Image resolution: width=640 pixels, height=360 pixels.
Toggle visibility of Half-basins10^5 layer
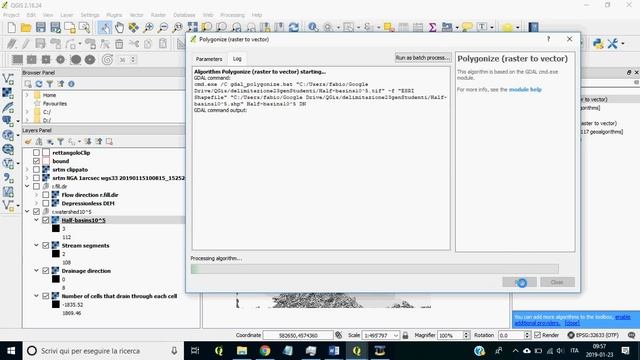tap(46, 220)
